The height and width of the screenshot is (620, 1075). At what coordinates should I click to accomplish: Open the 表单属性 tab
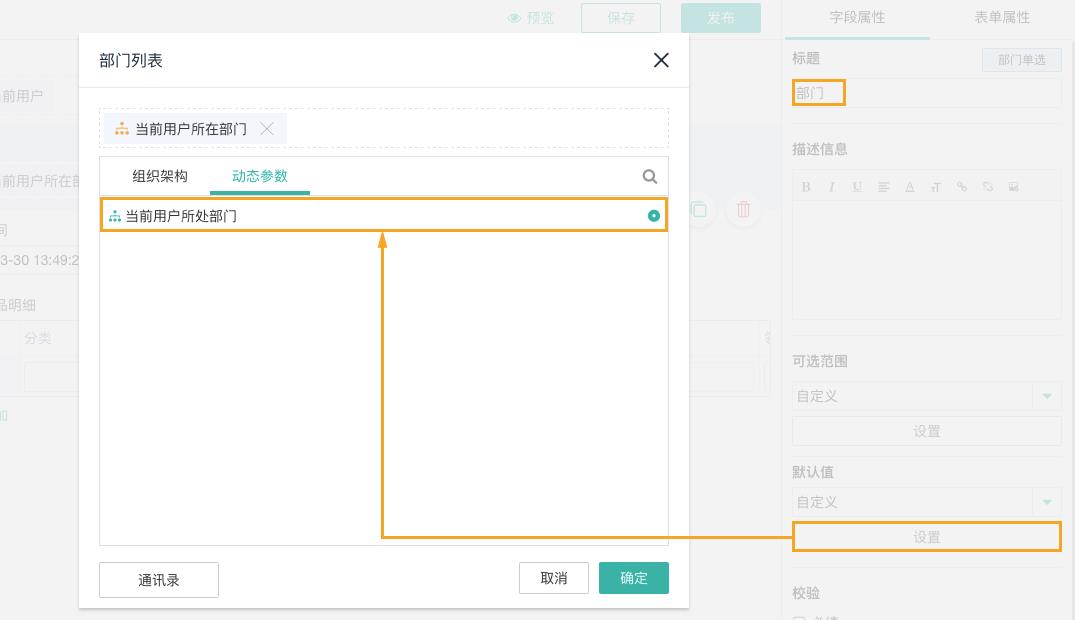1002,17
